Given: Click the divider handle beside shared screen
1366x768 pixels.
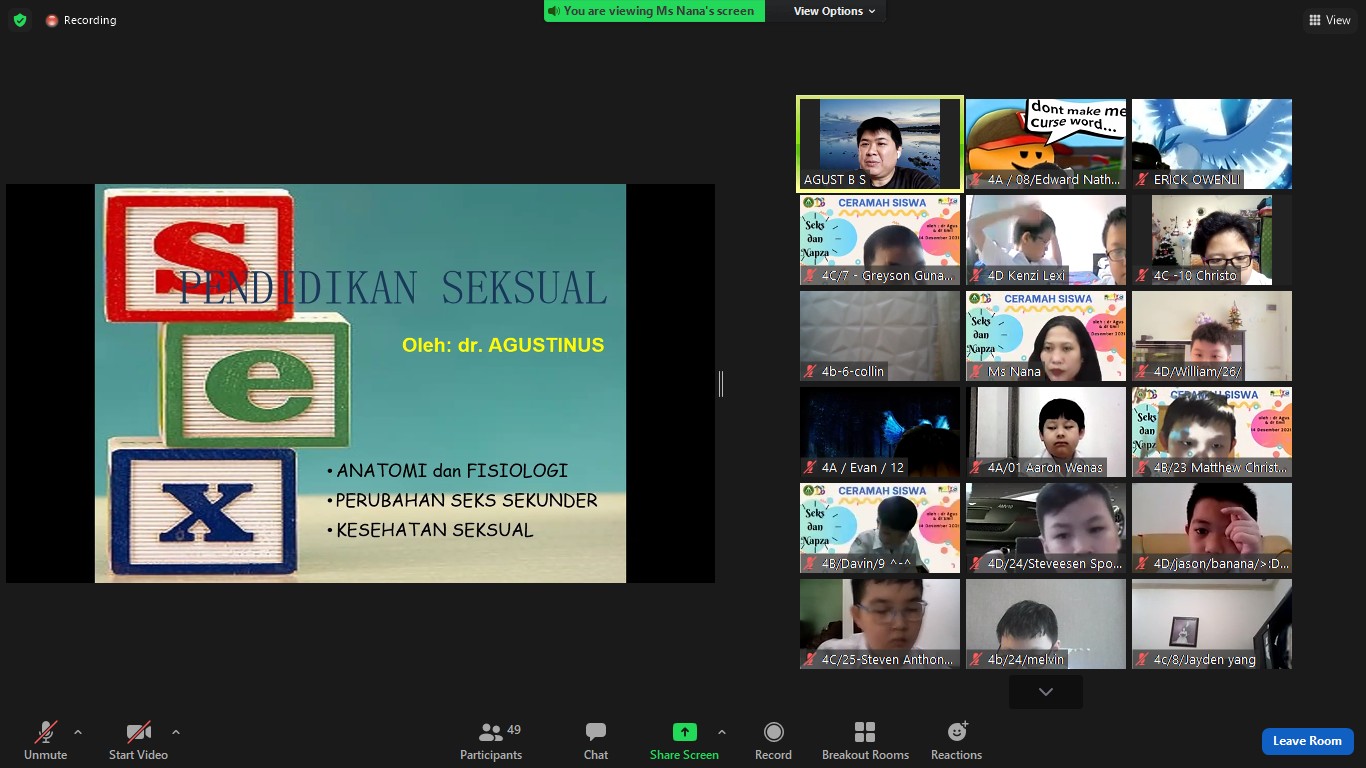Looking at the screenshot, I should click(x=720, y=383).
